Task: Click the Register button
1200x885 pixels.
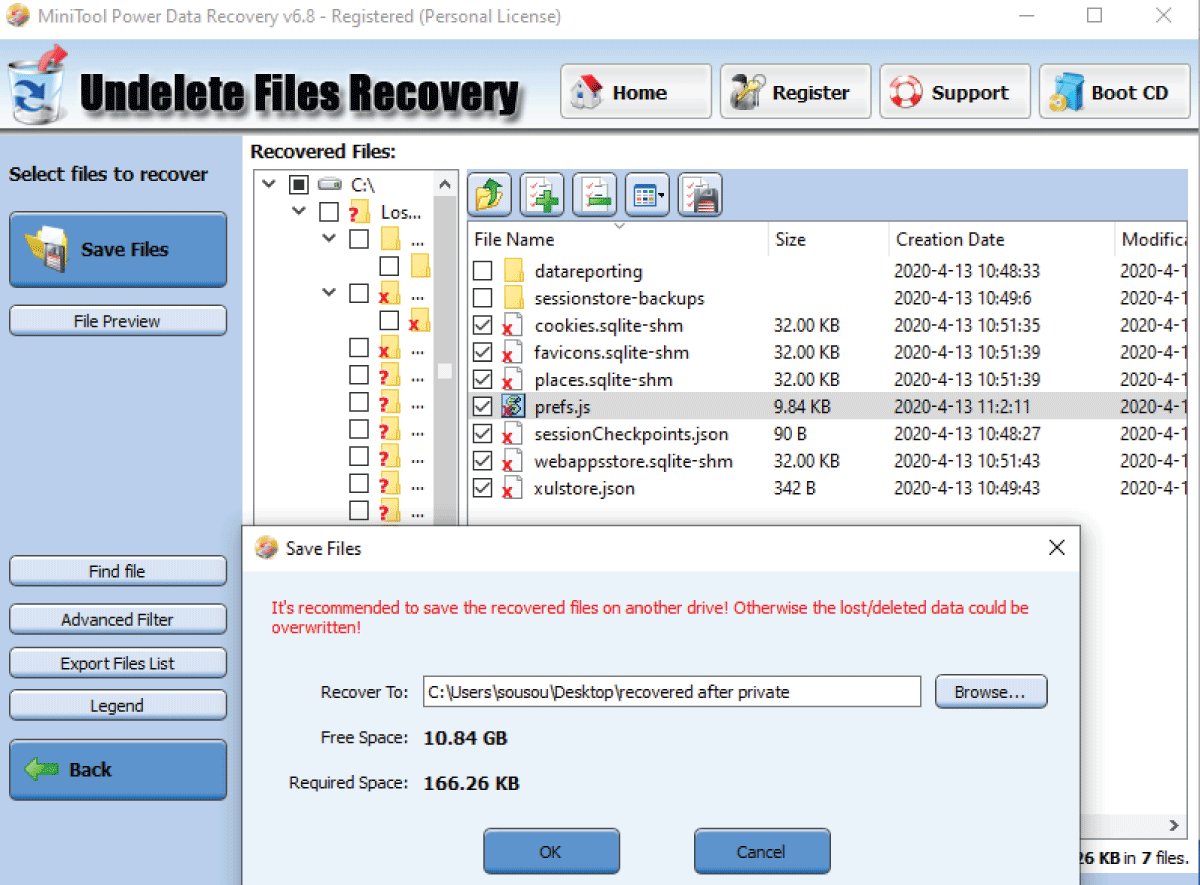Action: point(795,92)
